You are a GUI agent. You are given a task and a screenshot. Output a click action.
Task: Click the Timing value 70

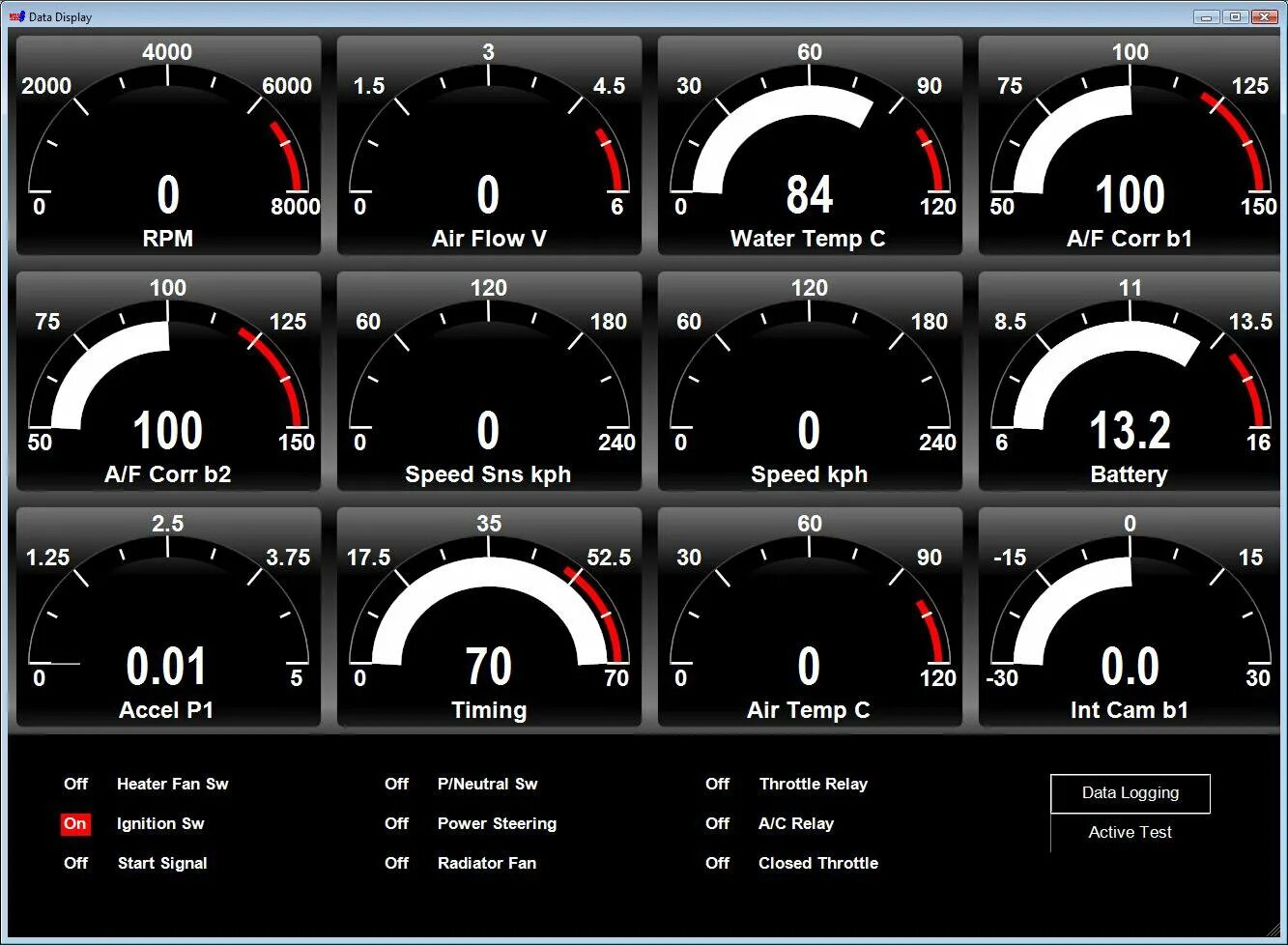489,666
